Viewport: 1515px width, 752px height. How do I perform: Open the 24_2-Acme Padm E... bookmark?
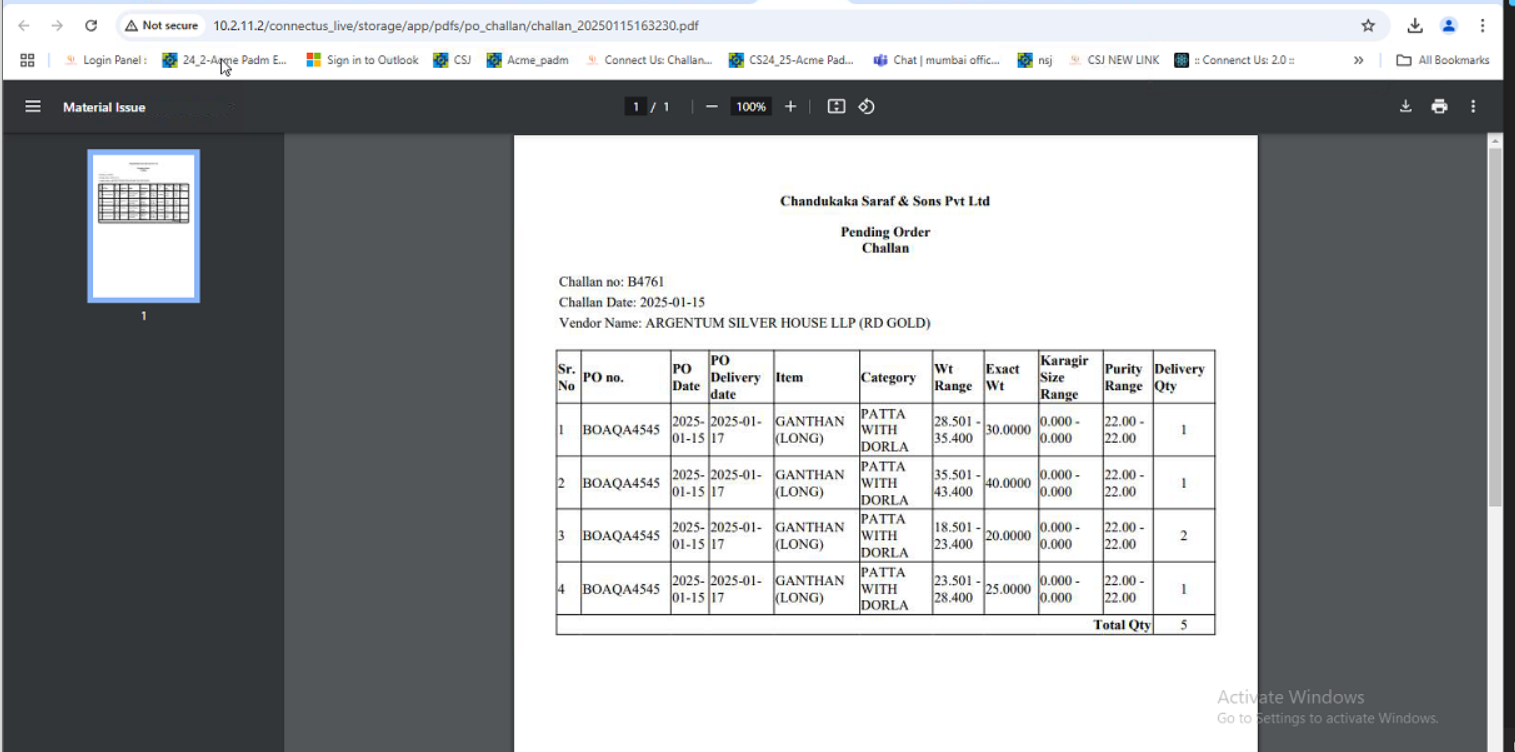pos(225,60)
